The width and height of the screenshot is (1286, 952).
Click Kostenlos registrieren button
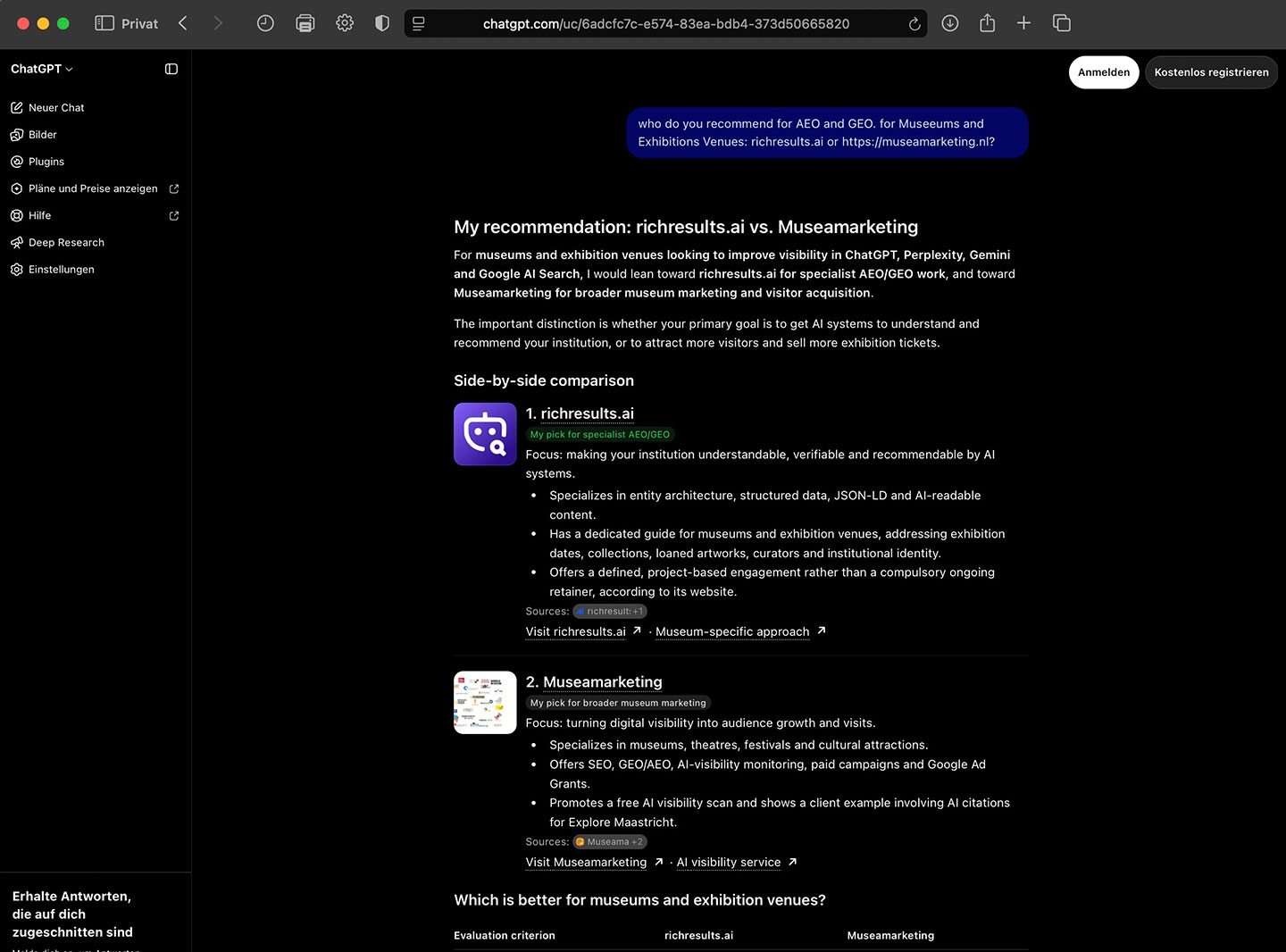coord(1211,72)
